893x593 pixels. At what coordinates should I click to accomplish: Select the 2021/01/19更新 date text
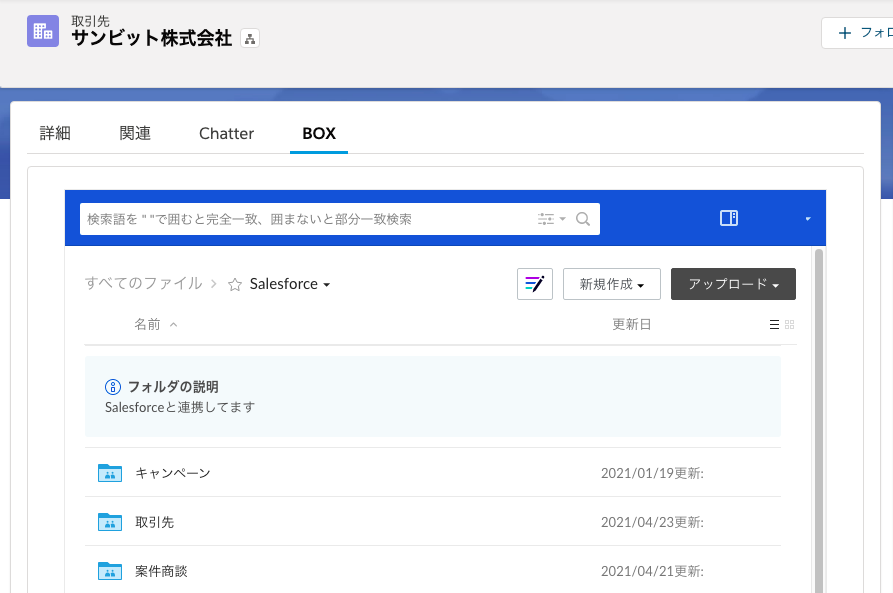(x=652, y=473)
